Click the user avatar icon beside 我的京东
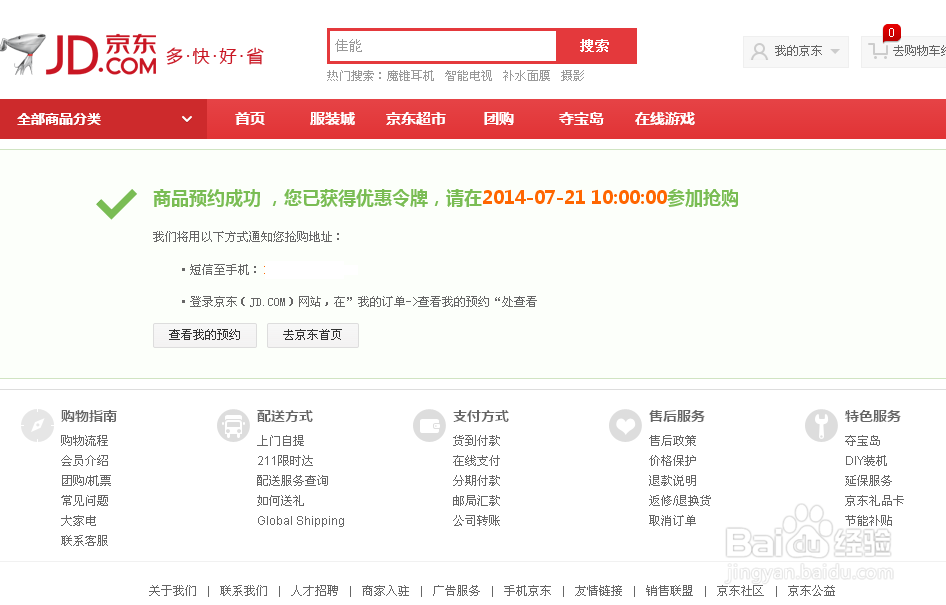 [759, 52]
